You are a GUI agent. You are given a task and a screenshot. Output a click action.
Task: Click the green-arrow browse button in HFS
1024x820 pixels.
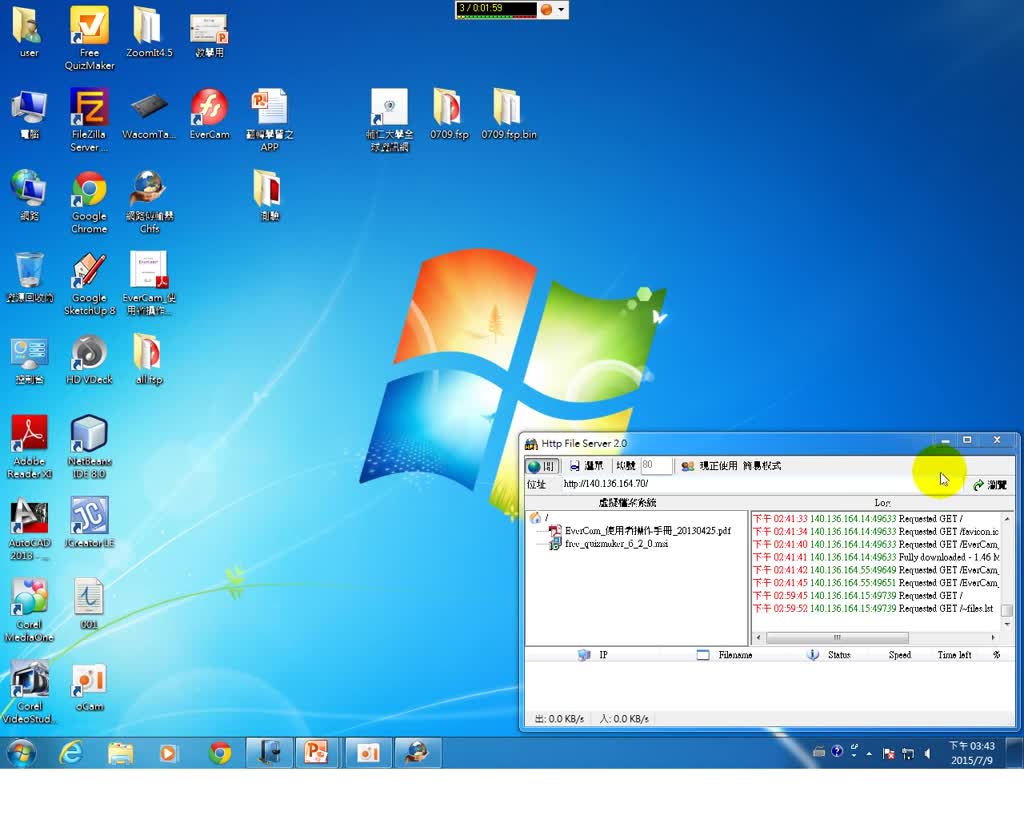tap(989, 485)
